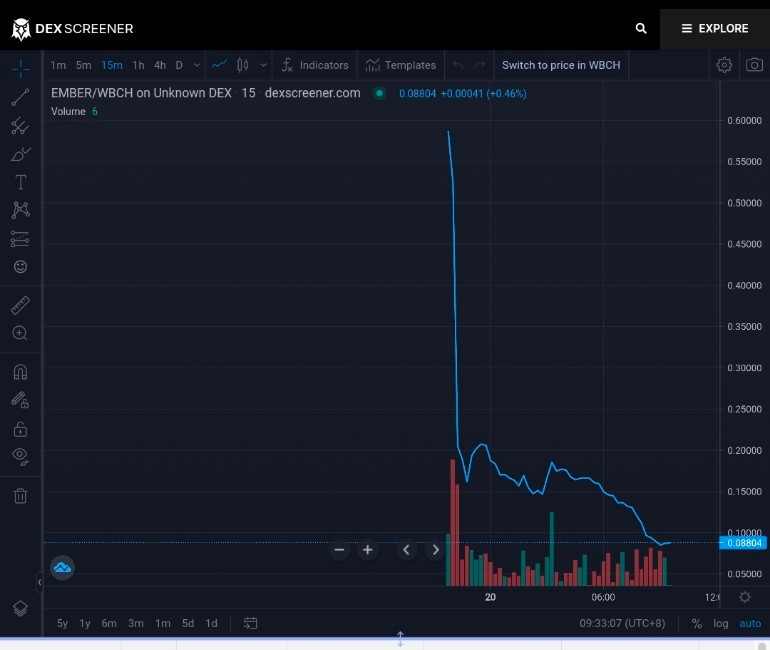Expand the chart style dropdown arrow
The width and height of the screenshot is (770, 650).
(x=264, y=65)
